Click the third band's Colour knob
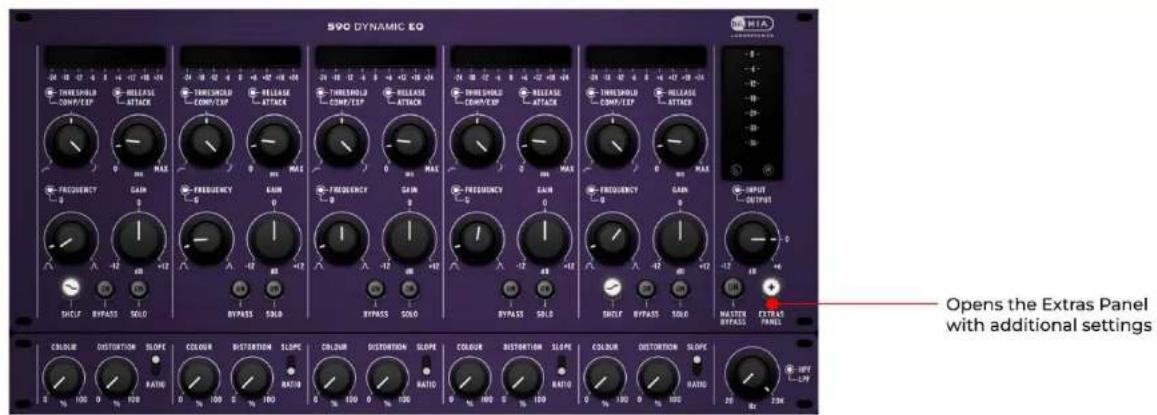Viewport: 1157px width, 415px height. [335, 377]
